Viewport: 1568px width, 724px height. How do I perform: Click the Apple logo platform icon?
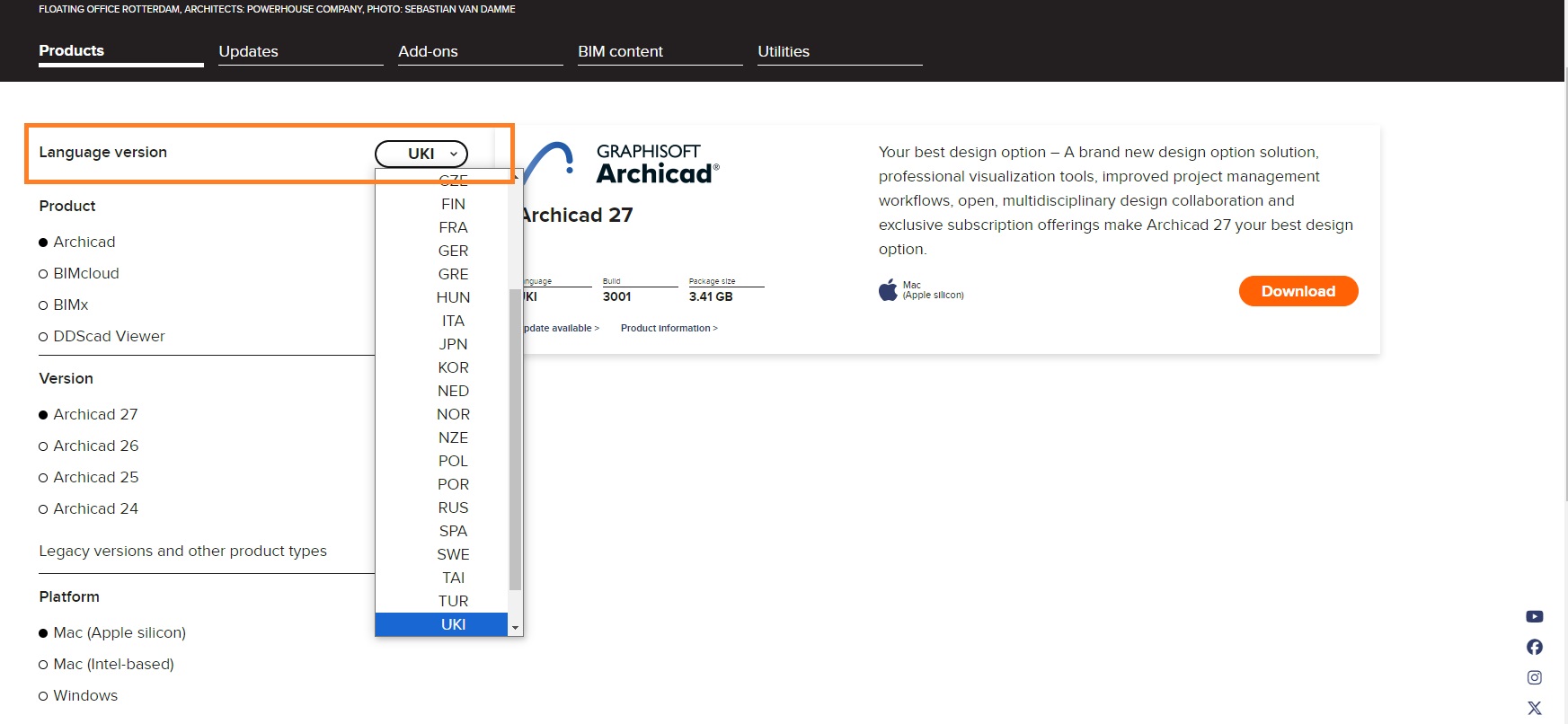[888, 289]
